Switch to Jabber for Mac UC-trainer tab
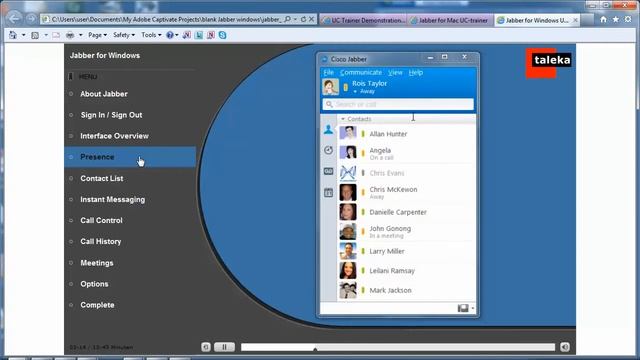640x360 pixels. (x=450, y=20)
